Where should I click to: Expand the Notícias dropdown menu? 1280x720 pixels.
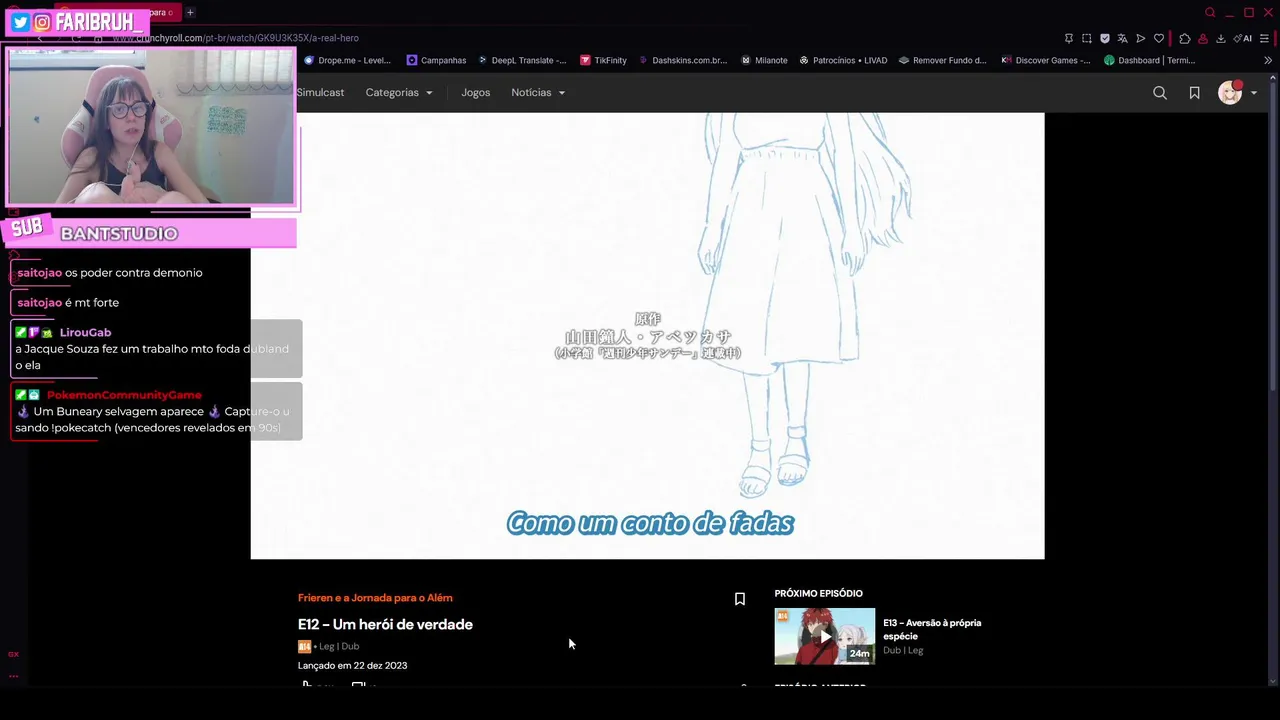[x=538, y=93]
